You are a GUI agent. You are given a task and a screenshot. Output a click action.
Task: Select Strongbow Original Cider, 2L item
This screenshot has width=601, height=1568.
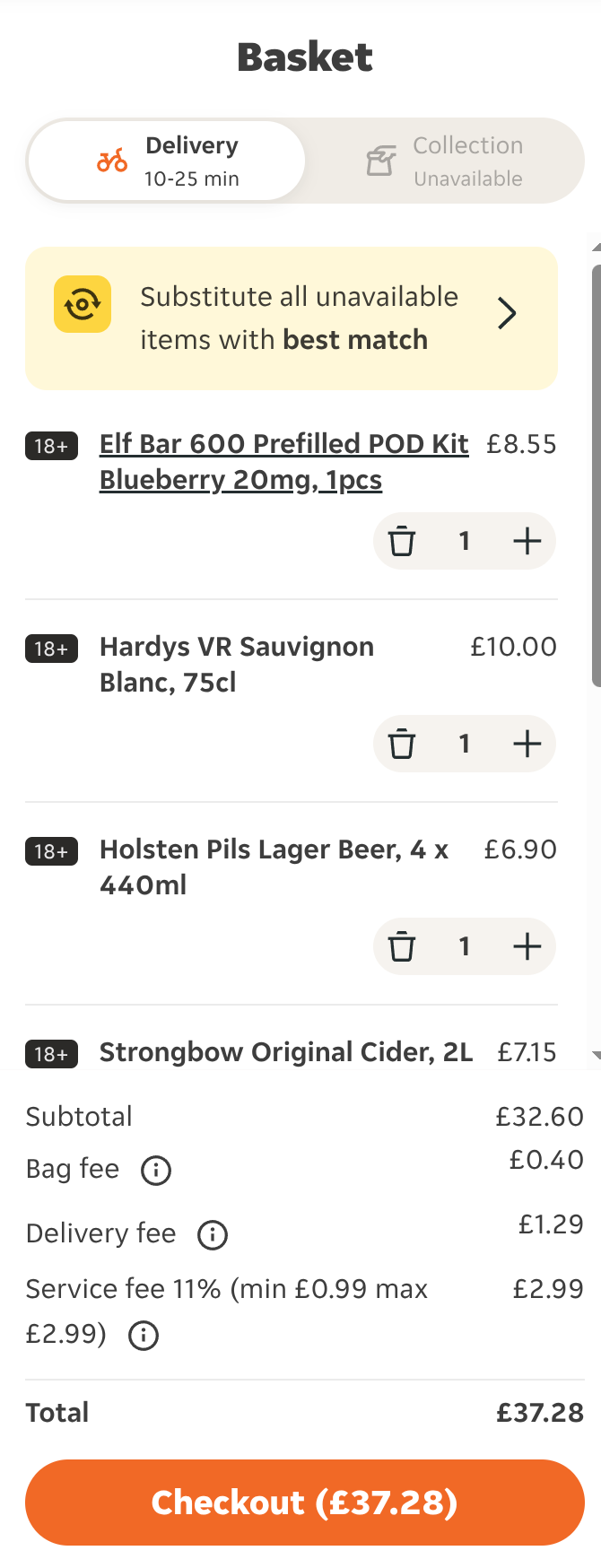click(286, 1052)
